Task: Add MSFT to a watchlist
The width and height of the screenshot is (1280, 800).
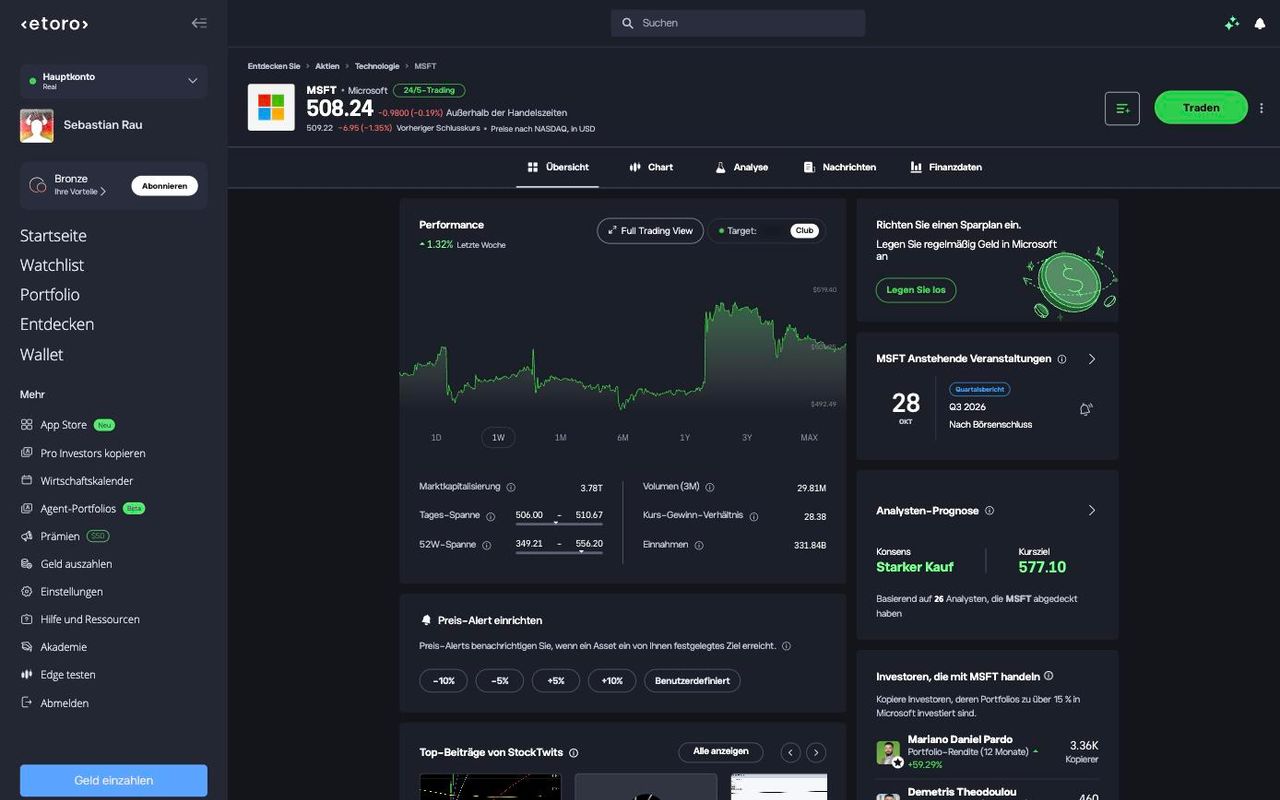Action: [1122, 108]
